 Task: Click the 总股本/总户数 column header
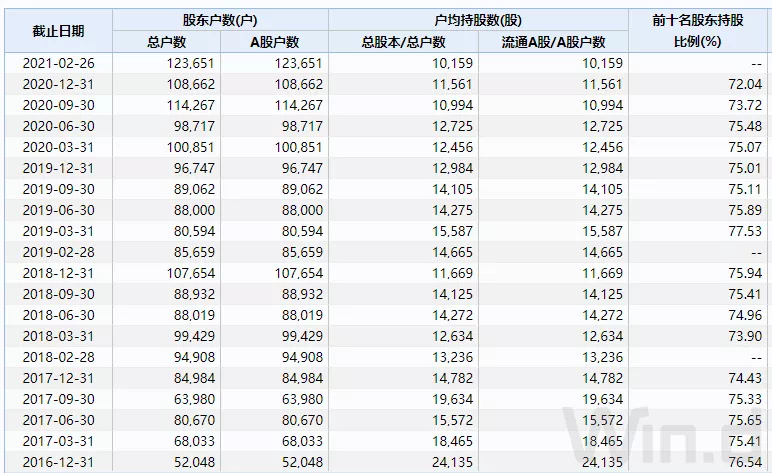point(403,41)
